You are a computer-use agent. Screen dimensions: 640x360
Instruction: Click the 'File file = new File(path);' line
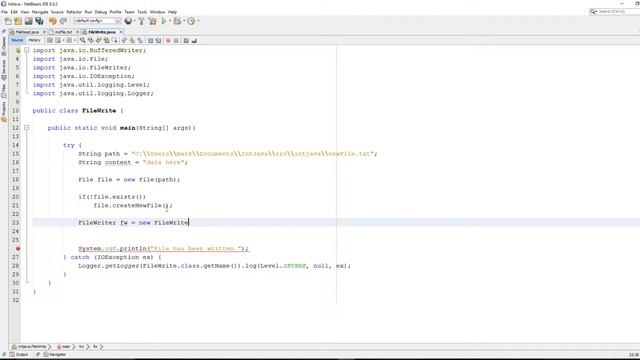click(x=129, y=180)
